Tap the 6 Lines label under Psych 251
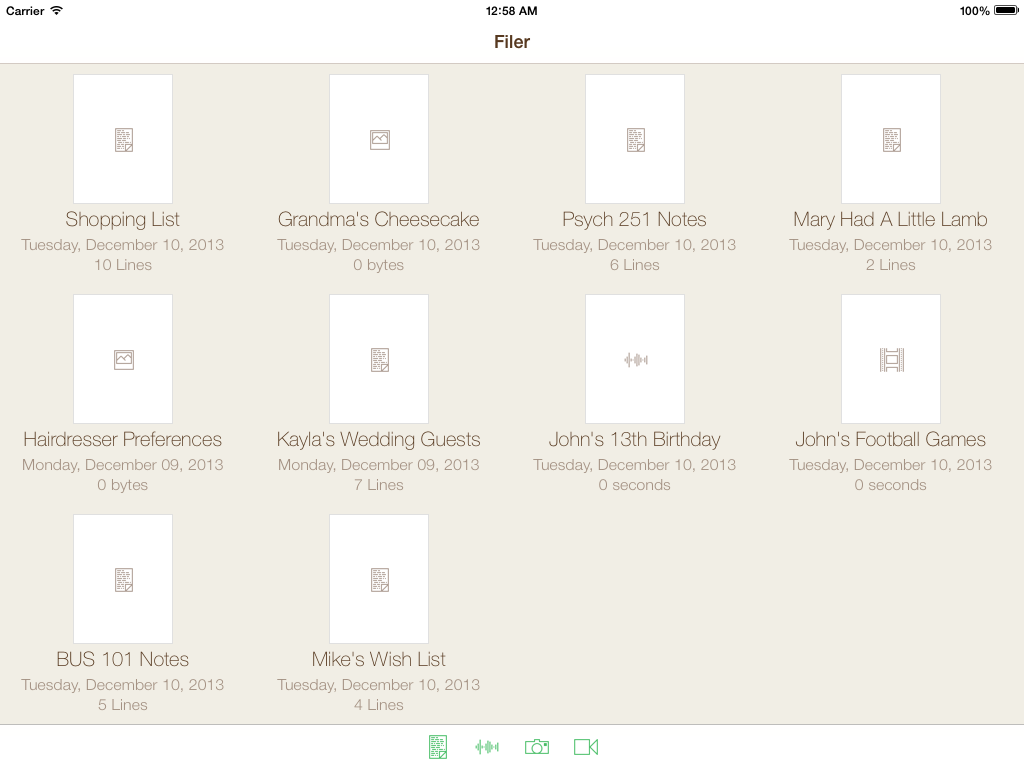 pyautogui.click(x=635, y=265)
